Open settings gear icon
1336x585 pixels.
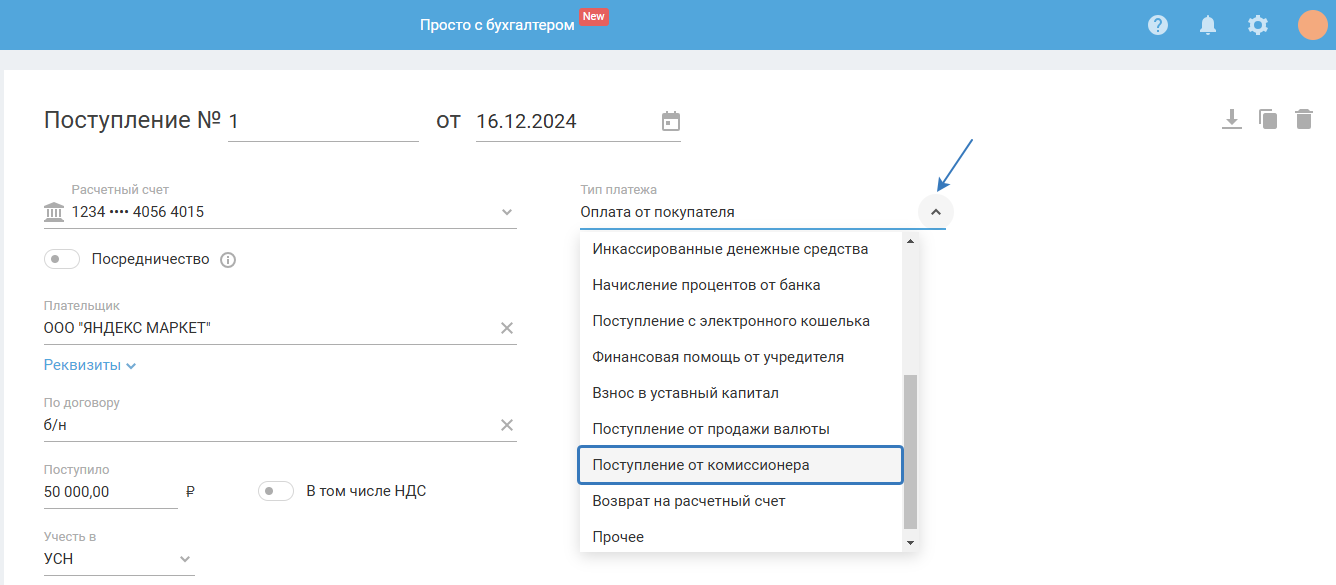click(1258, 25)
